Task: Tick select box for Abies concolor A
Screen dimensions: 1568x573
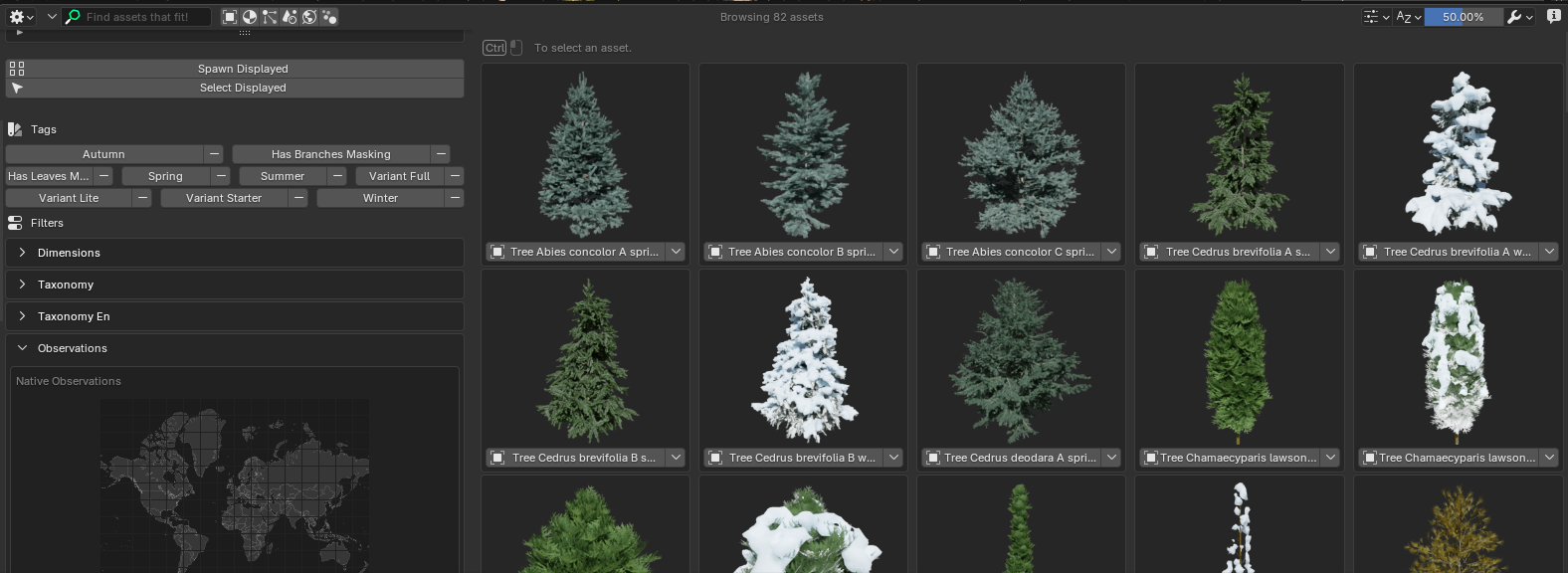Action: [495, 252]
